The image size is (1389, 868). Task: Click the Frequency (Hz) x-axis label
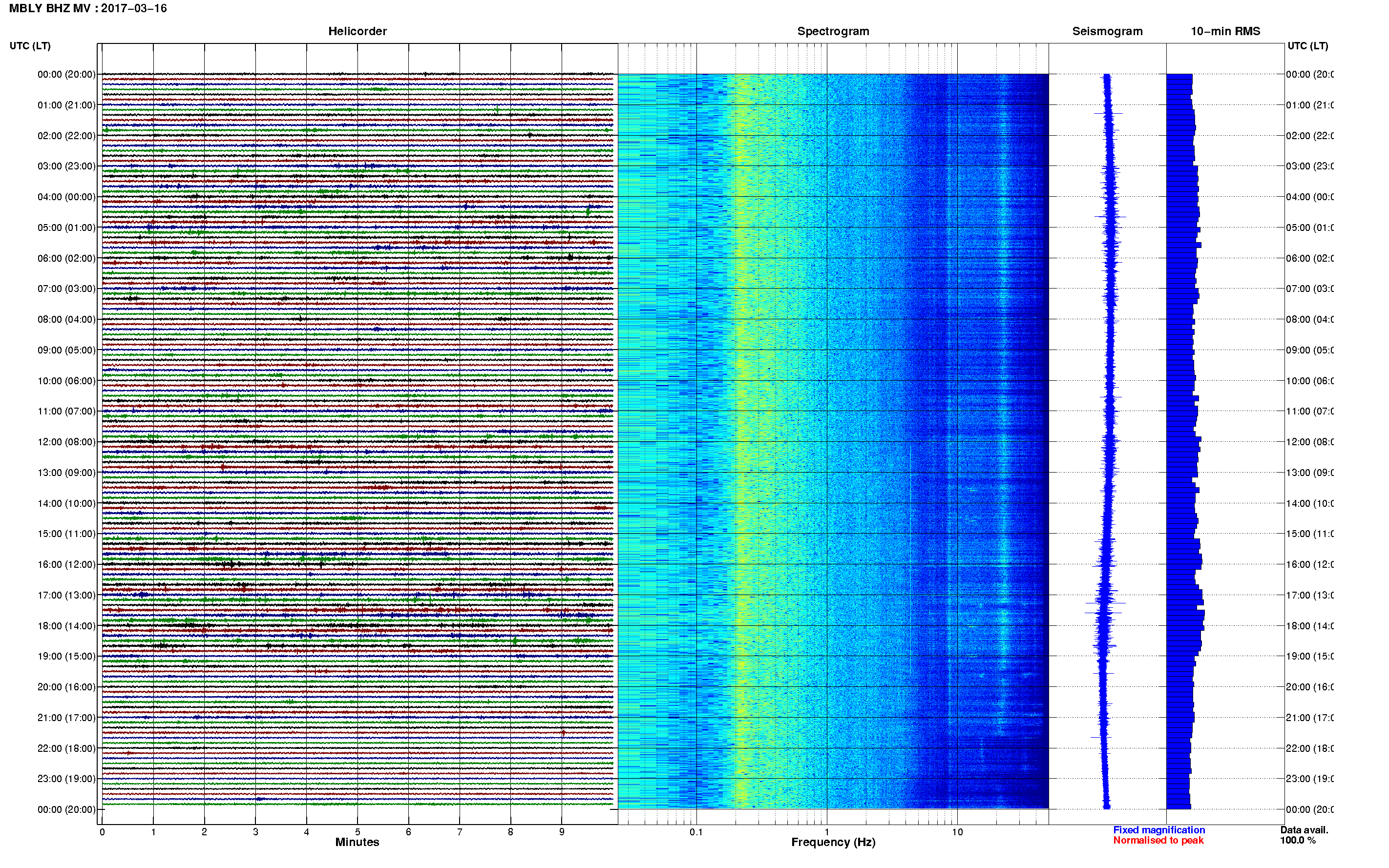(833, 842)
